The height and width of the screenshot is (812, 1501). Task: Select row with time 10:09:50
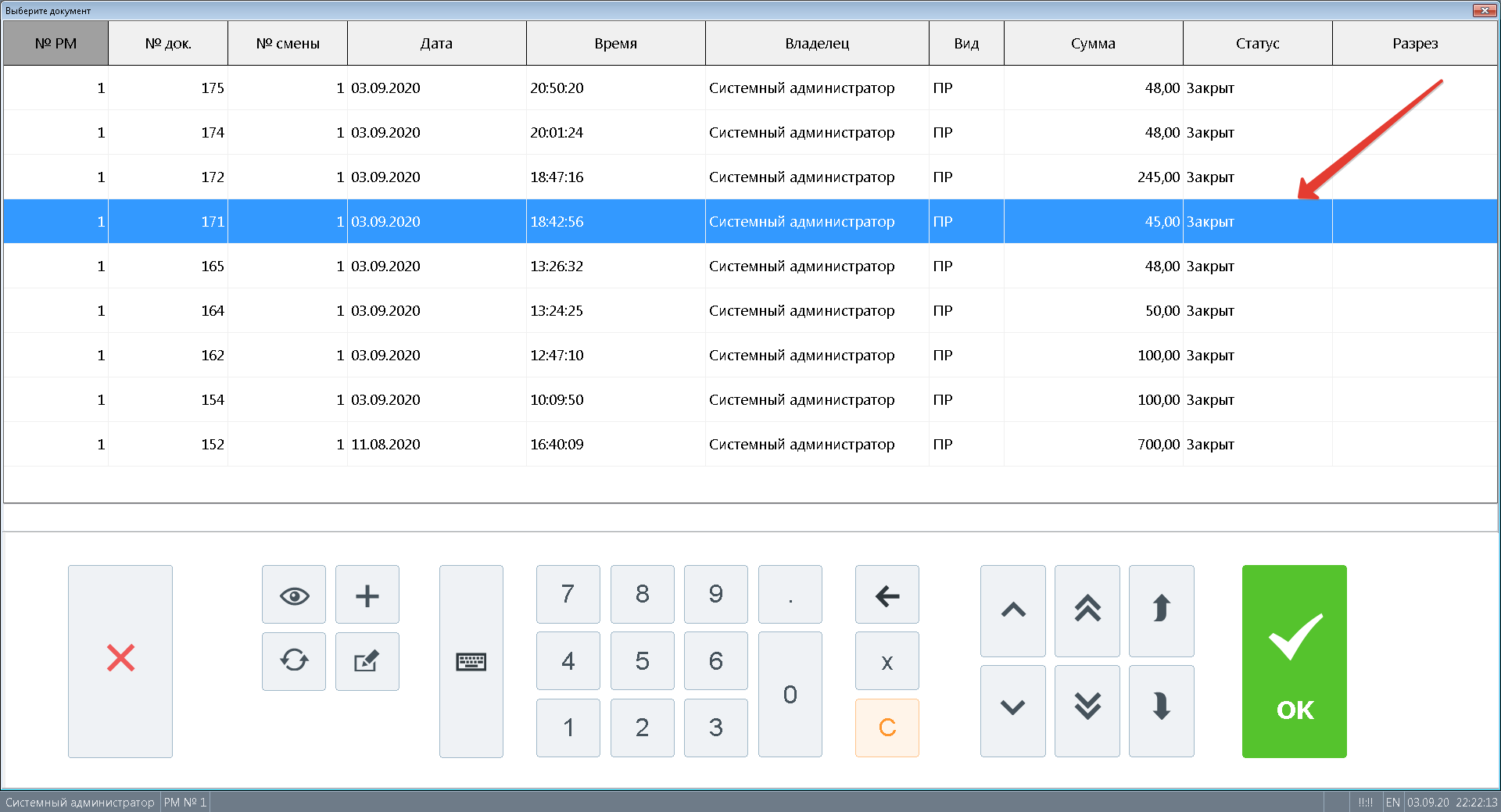tap(750, 399)
